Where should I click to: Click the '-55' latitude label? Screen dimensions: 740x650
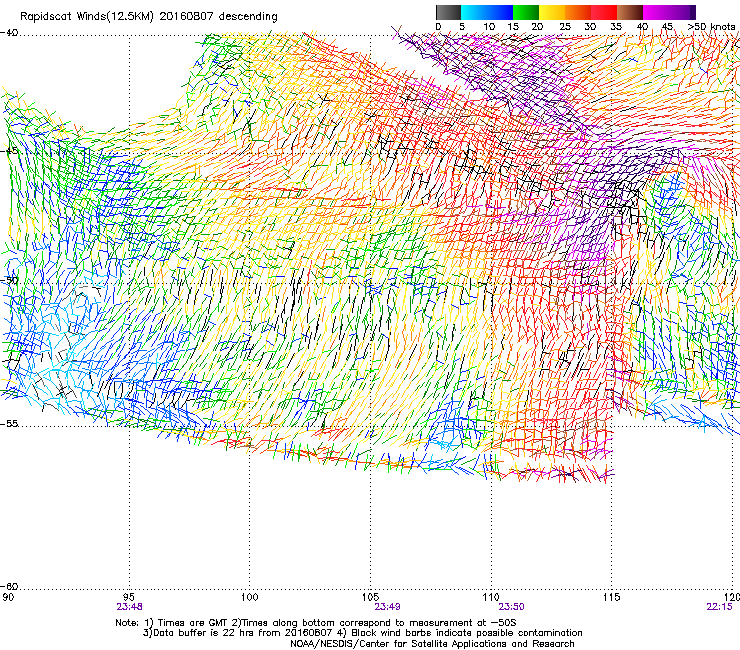[9, 423]
